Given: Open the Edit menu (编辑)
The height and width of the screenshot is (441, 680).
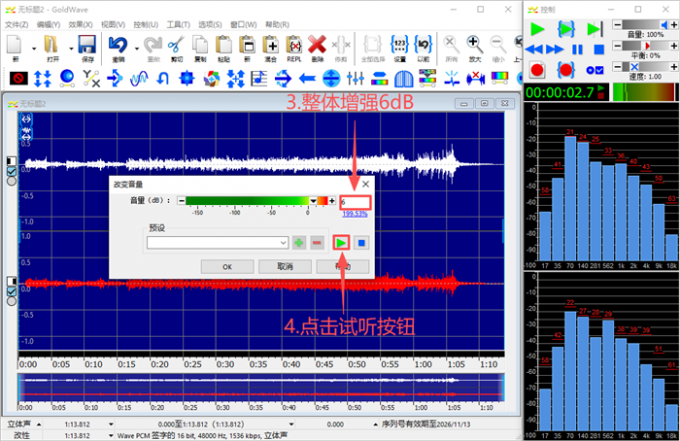Looking at the screenshot, I should 48,24.
